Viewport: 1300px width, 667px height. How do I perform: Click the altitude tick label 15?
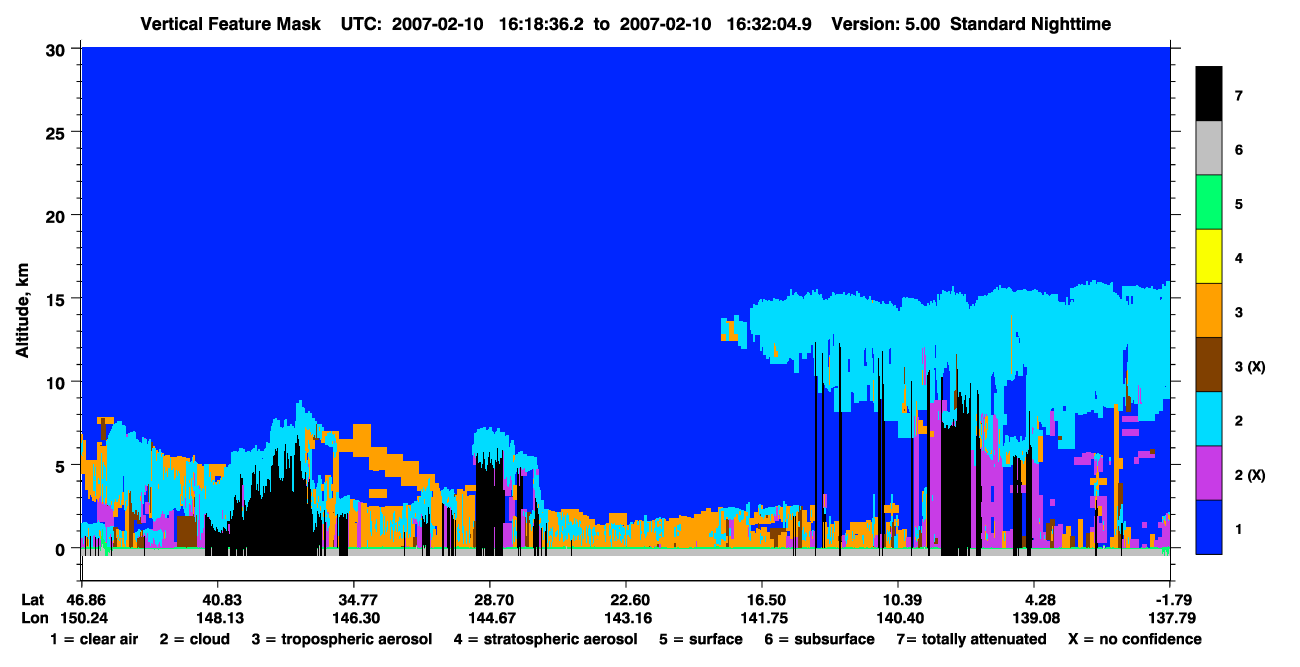pyautogui.click(x=58, y=299)
